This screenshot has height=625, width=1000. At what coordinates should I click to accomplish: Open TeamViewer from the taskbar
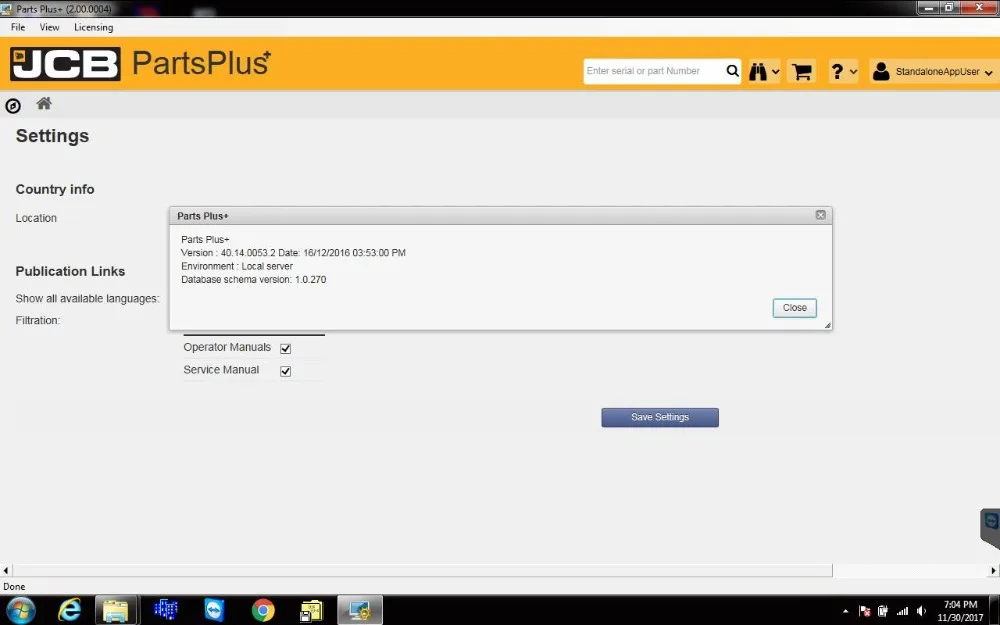pos(214,610)
